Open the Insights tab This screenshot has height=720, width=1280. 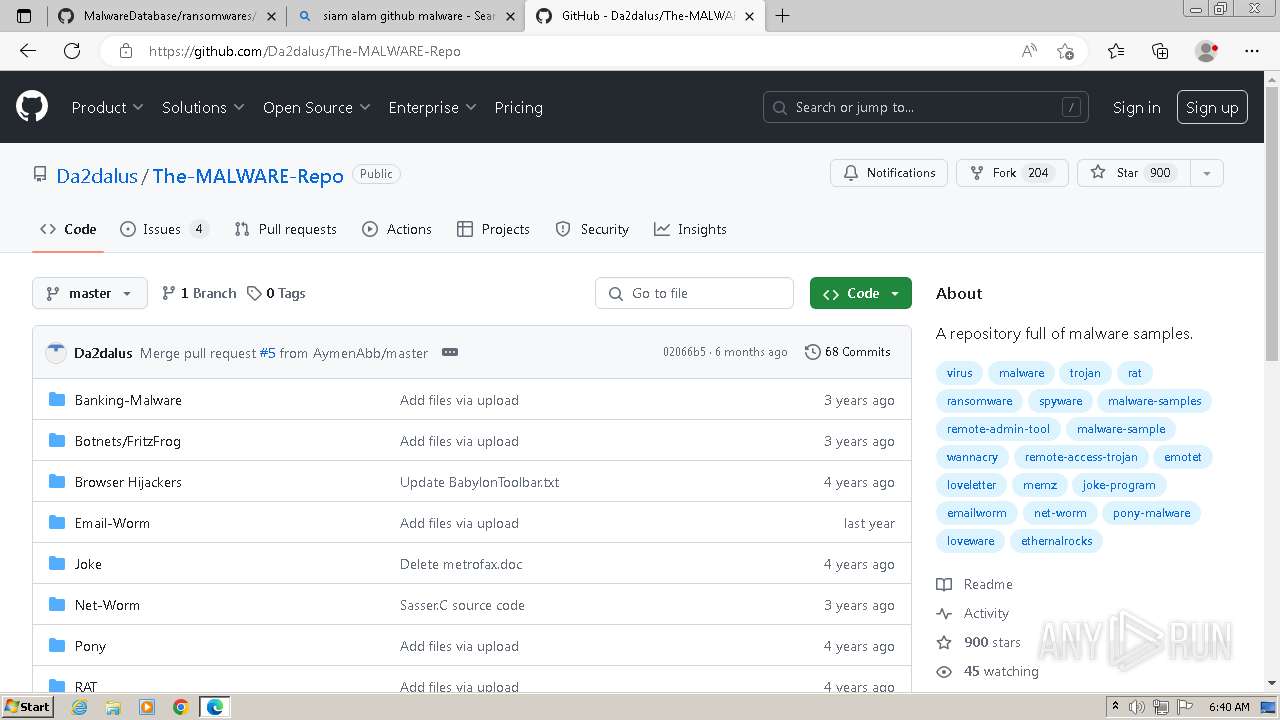click(x=690, y=229)
